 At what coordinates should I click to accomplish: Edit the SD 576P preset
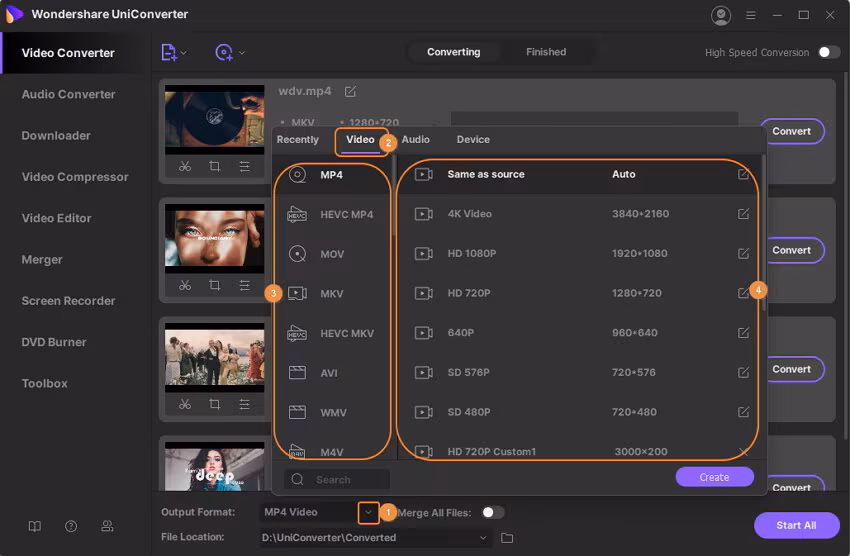743,372
